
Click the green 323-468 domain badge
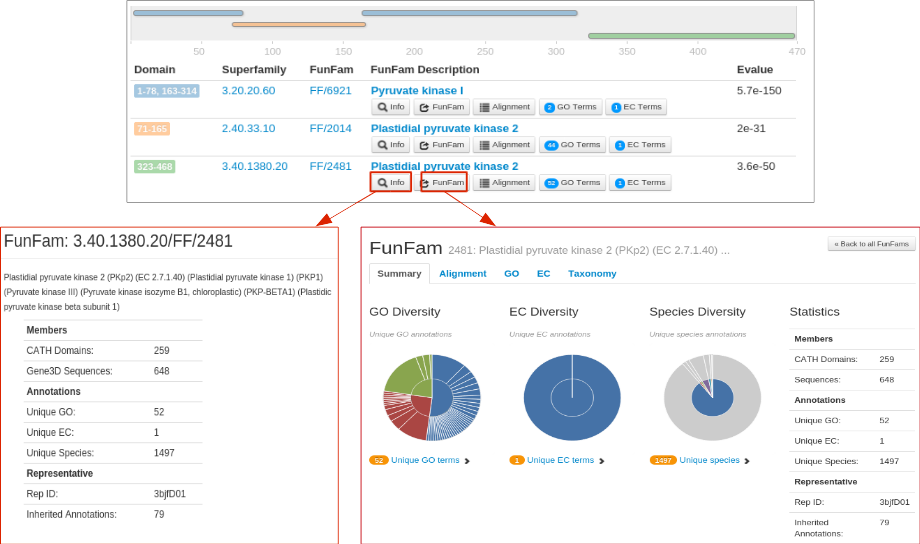(x=154, y=167)
